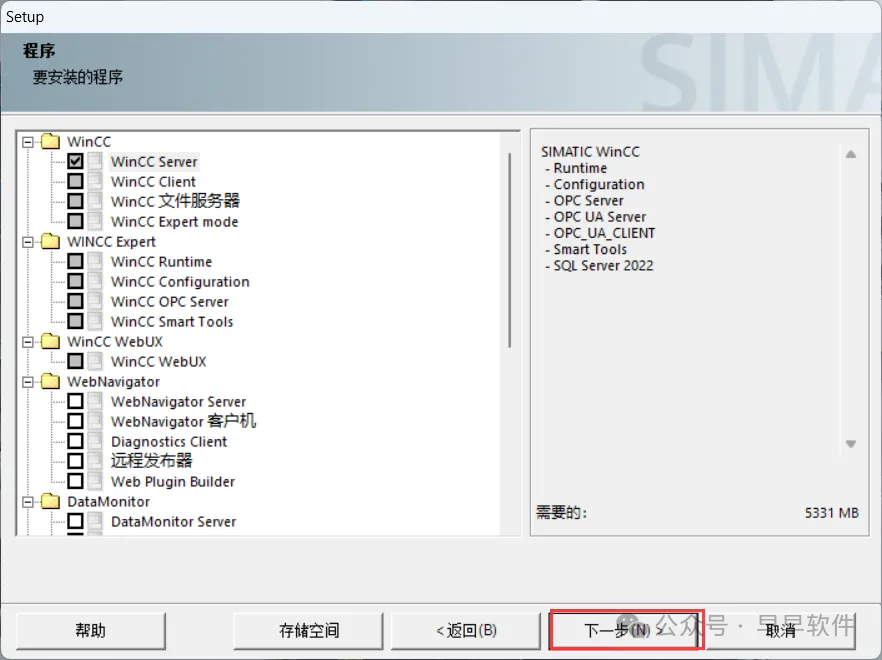Click the description panel scroll-up arrow

pyautogui.click(x=851, y=154)
